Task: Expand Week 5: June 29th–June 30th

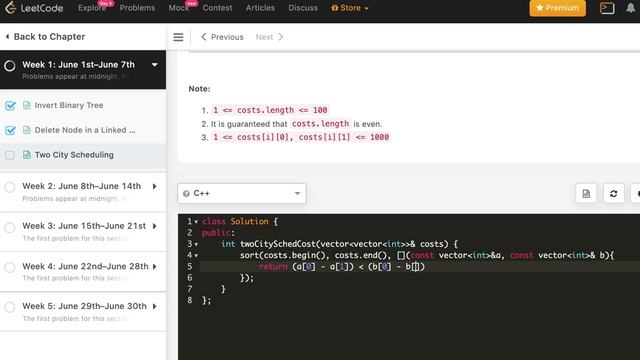Action: click(x=155, y=306)
